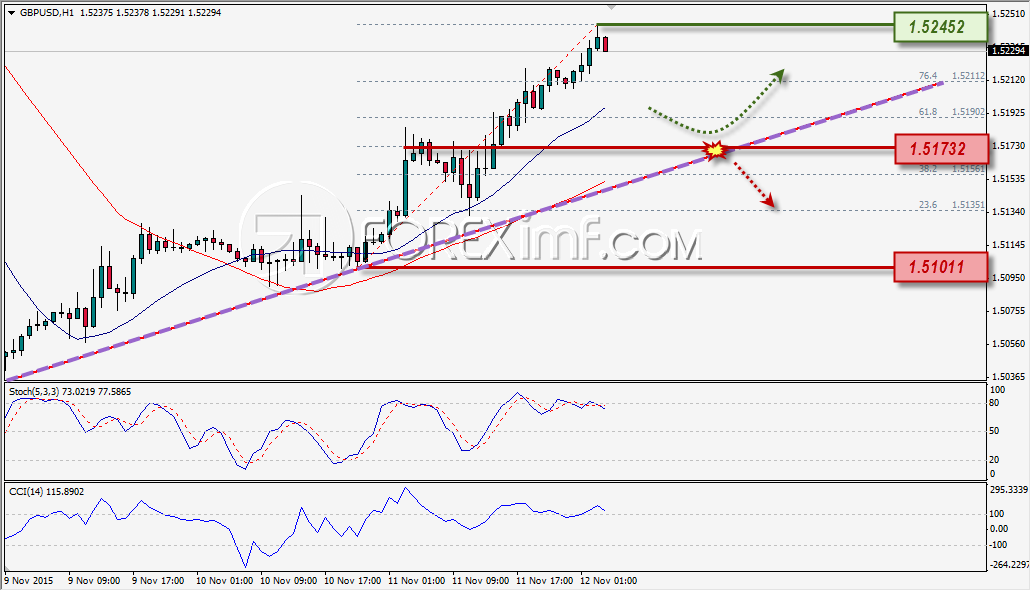The height and width of the screenshot is (591, 1031).
Task: Open the chart dropdown triangle beside GBPUSD,H1
Action: 11,12
